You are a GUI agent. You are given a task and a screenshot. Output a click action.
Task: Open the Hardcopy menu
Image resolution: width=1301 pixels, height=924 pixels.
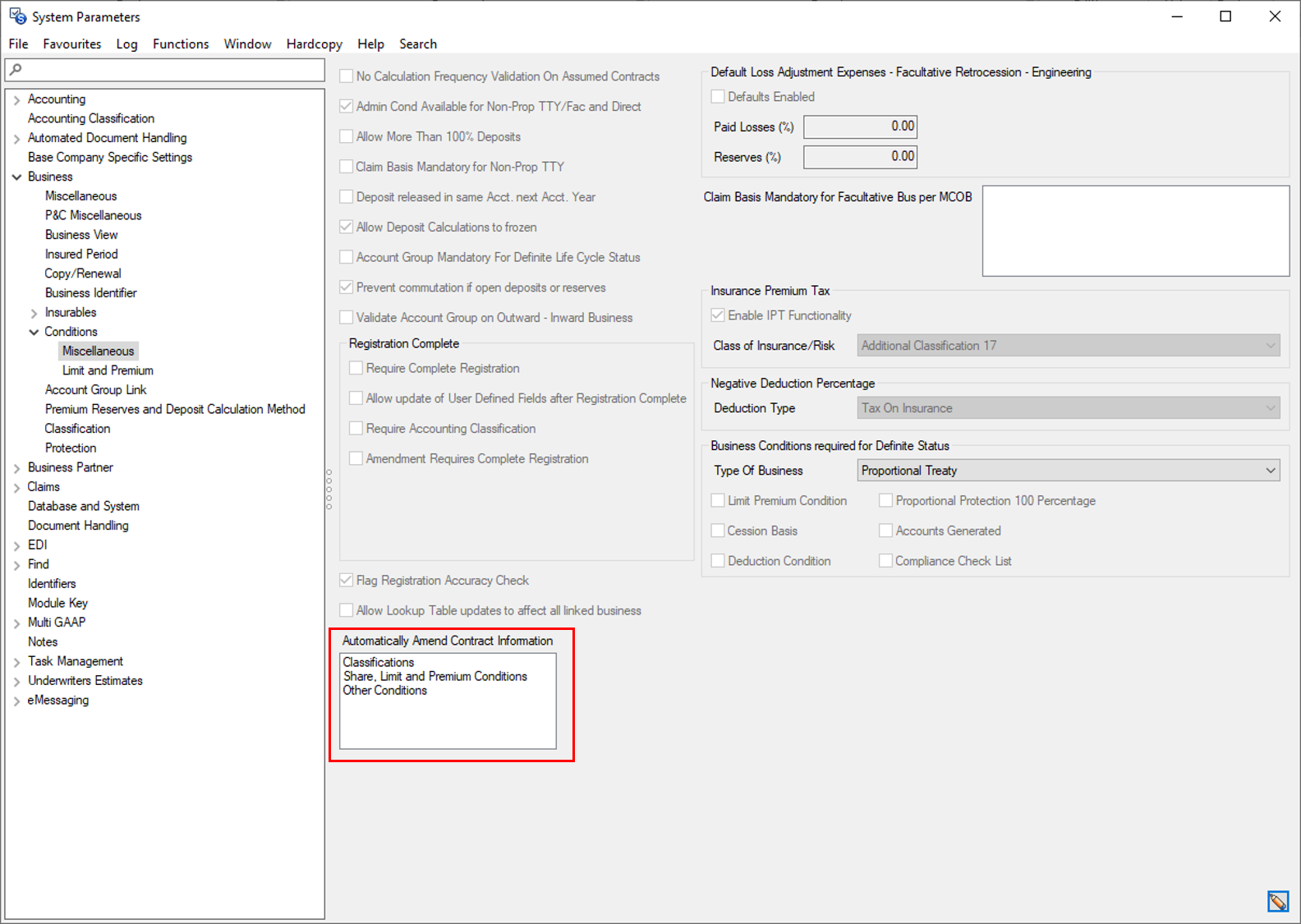pyautogui.click(x=314, y=44)
